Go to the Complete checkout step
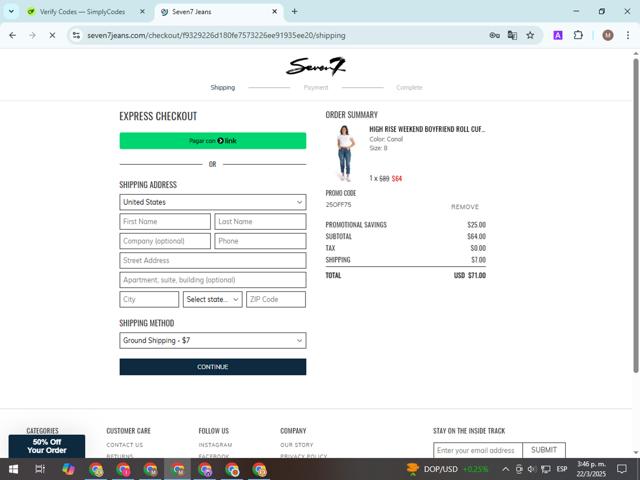Image resolution: width=640 pixels, height=480 pixels. 409,87
